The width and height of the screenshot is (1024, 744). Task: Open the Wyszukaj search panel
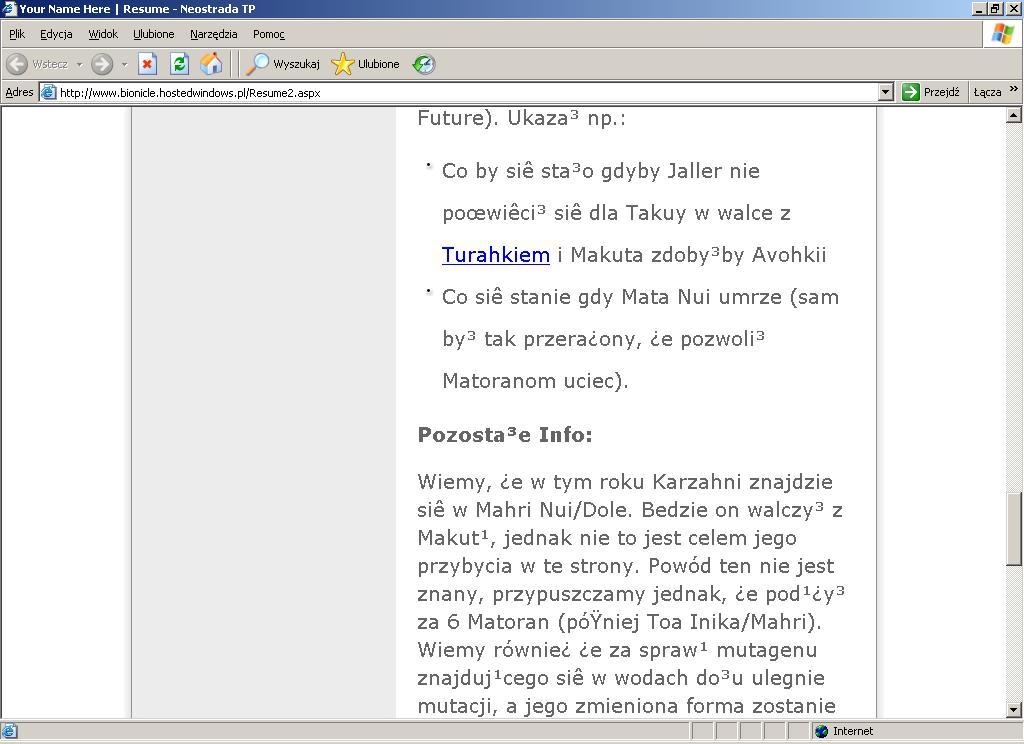[283, 64]
